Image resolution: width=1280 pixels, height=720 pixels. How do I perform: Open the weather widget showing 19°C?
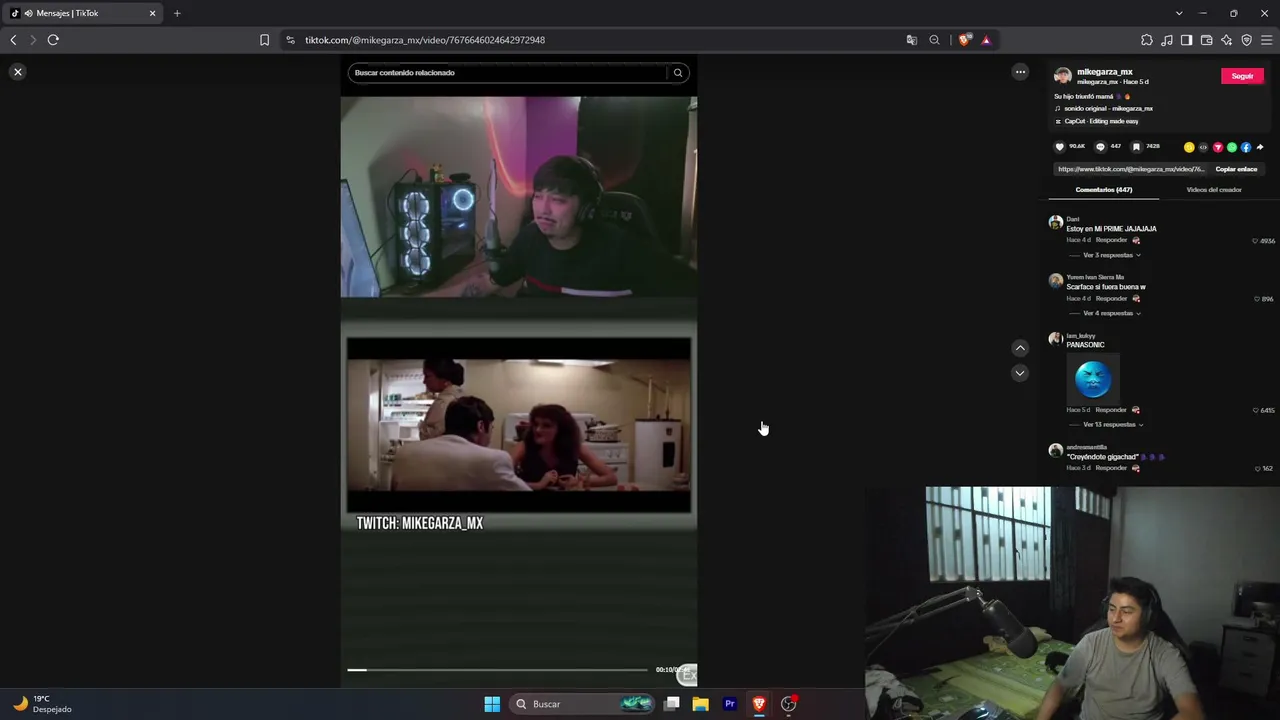click(x=42, y=704)
